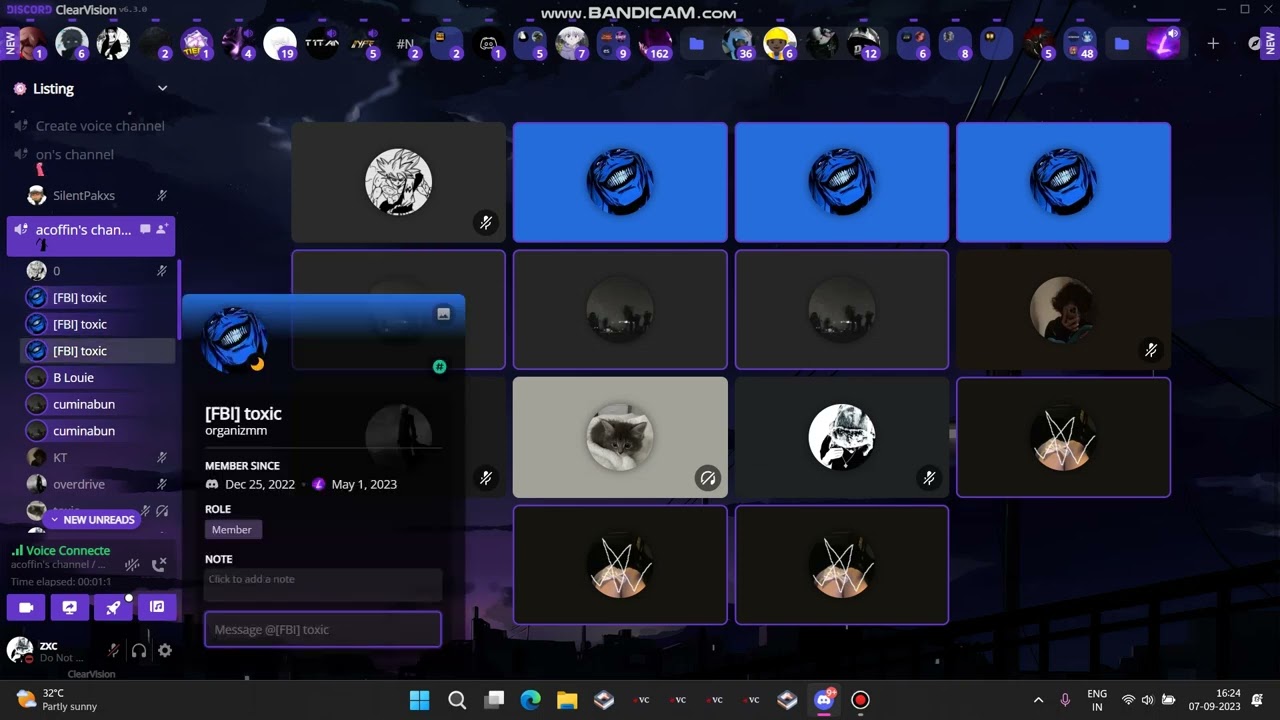Toggle noise suppression next to Voice Connected
This screenshot has width=1280, height=720.
(x=131, y=565)
